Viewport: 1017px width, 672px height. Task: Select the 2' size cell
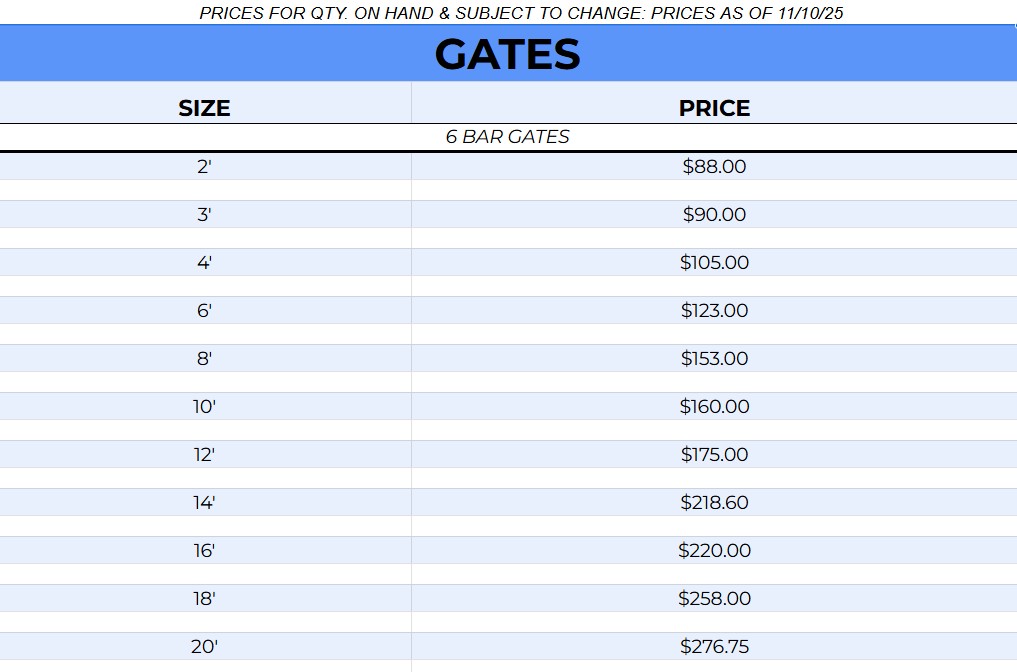tap(204, 167)
